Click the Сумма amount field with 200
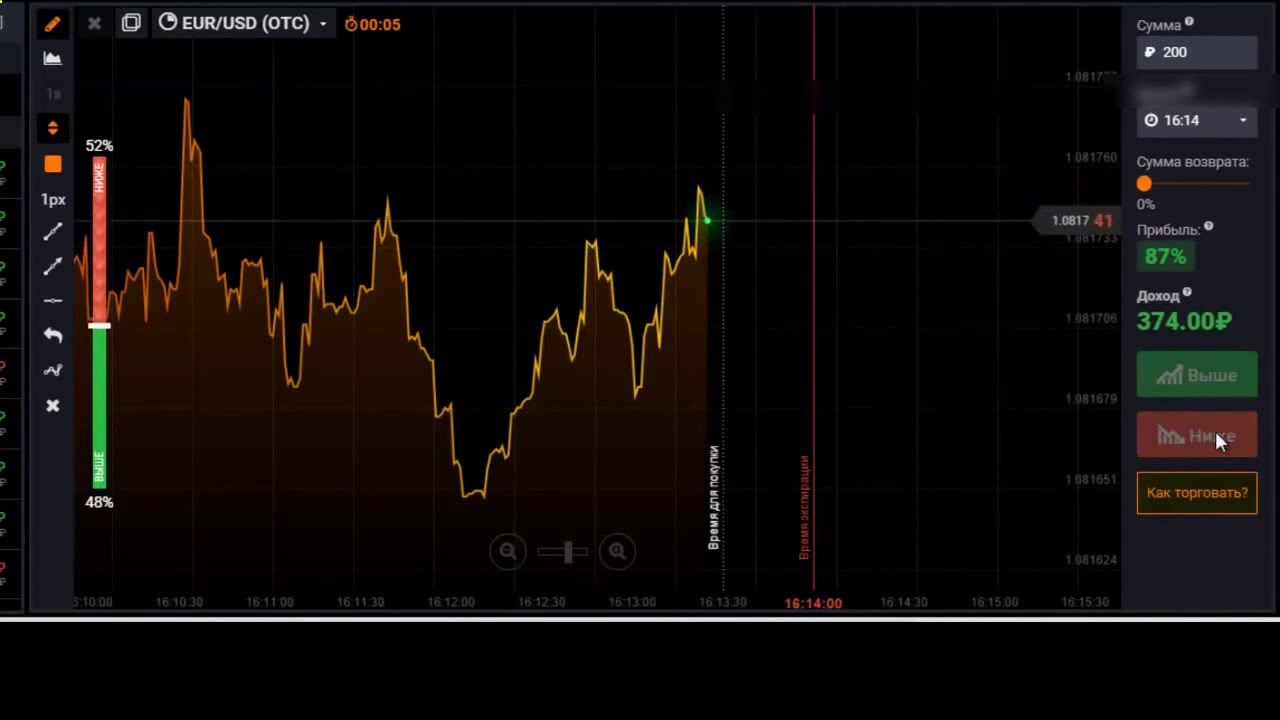The width and height of the screenshot is (1280, 720). (1197, 52)
